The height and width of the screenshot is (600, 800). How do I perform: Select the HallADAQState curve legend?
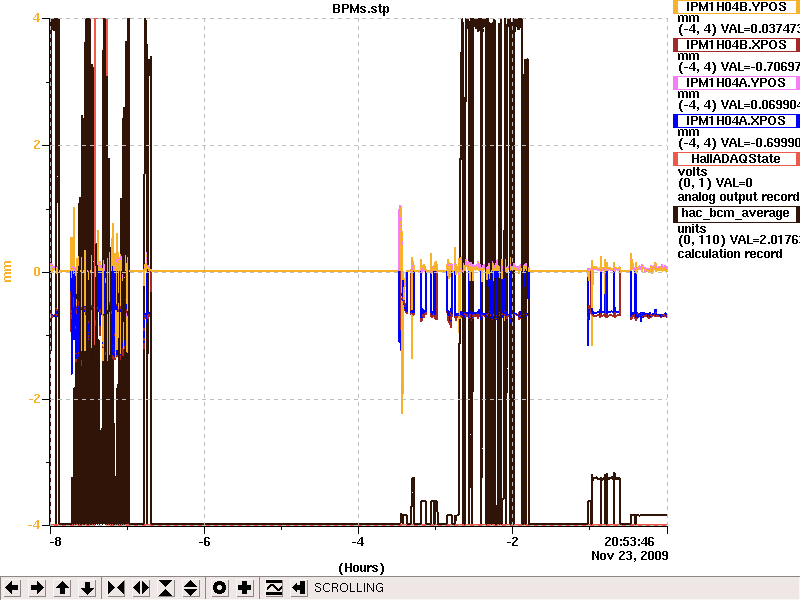(x=736, y=159)
